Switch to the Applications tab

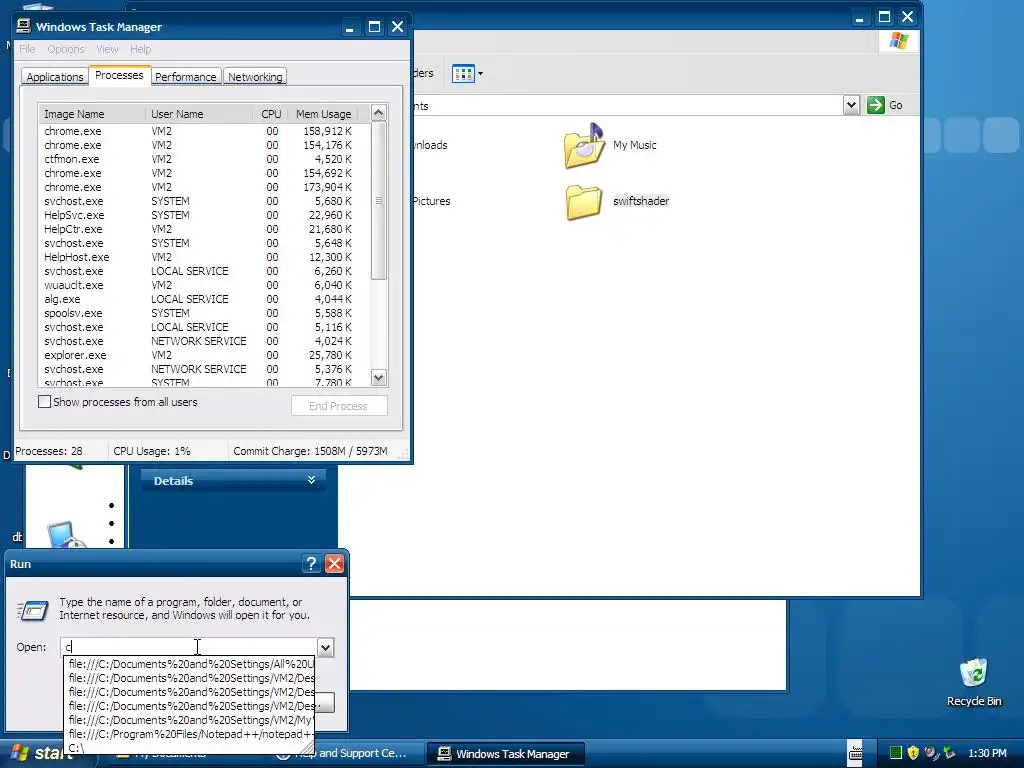[55, 77]
